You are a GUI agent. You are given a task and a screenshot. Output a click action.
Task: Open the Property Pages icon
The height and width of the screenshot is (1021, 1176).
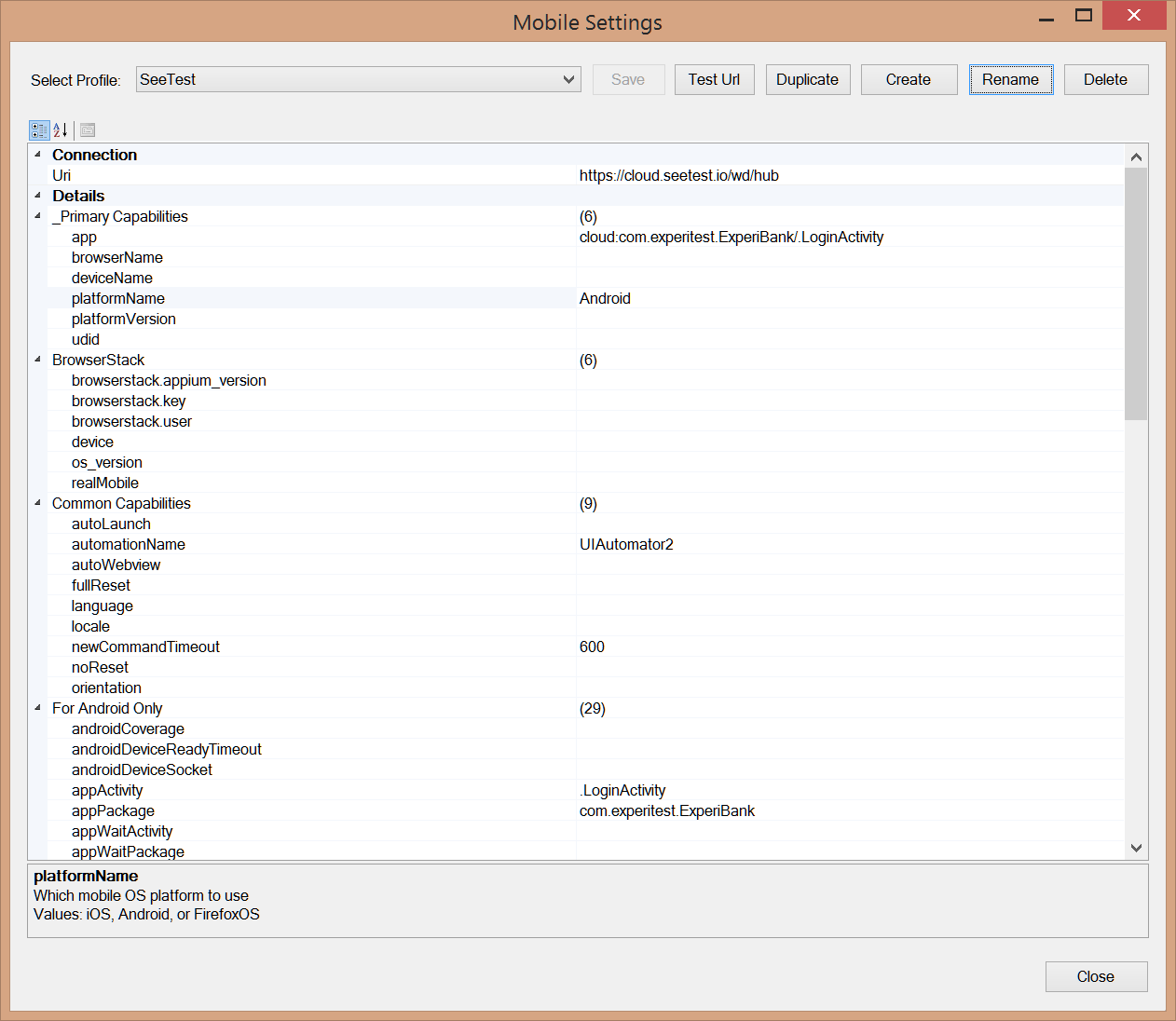point(88,130)
